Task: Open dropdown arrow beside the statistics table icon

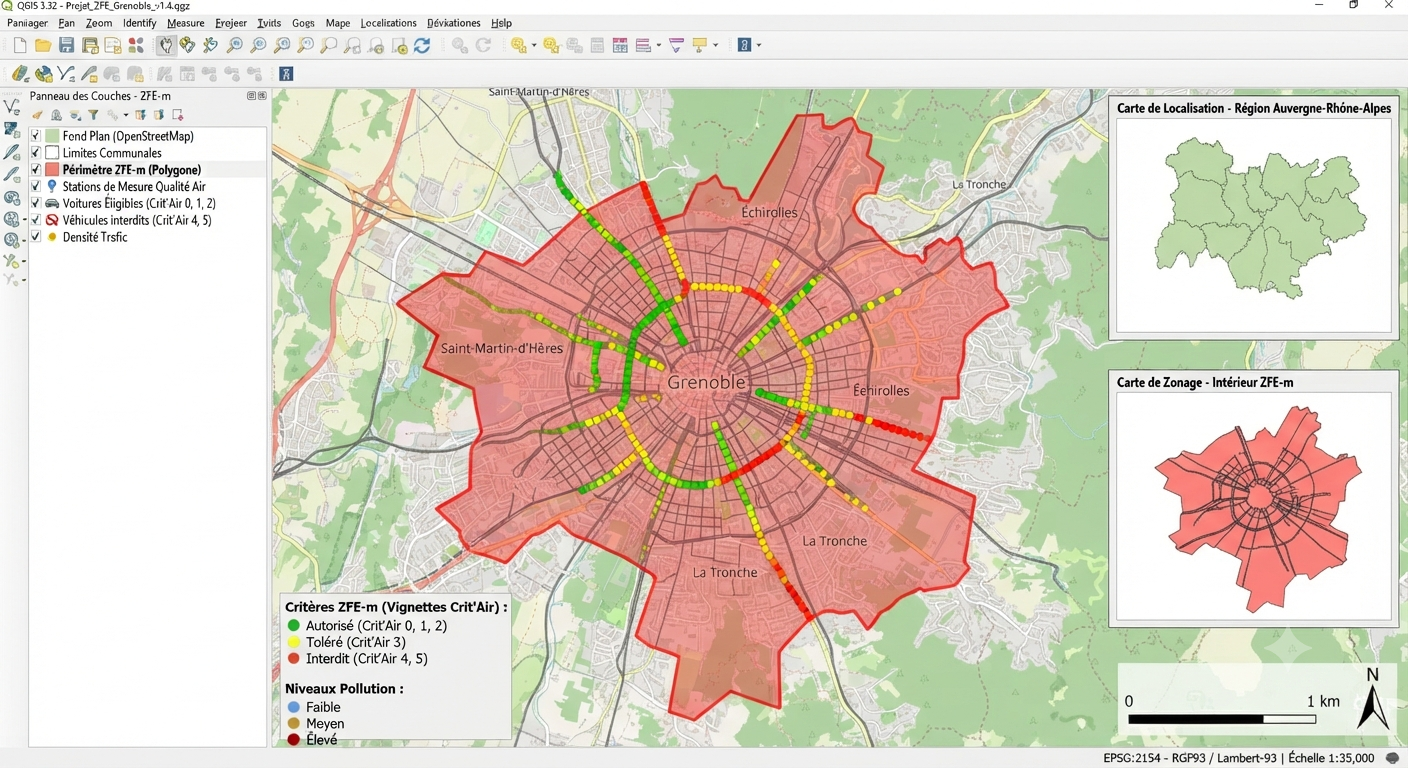Action: 657,45
